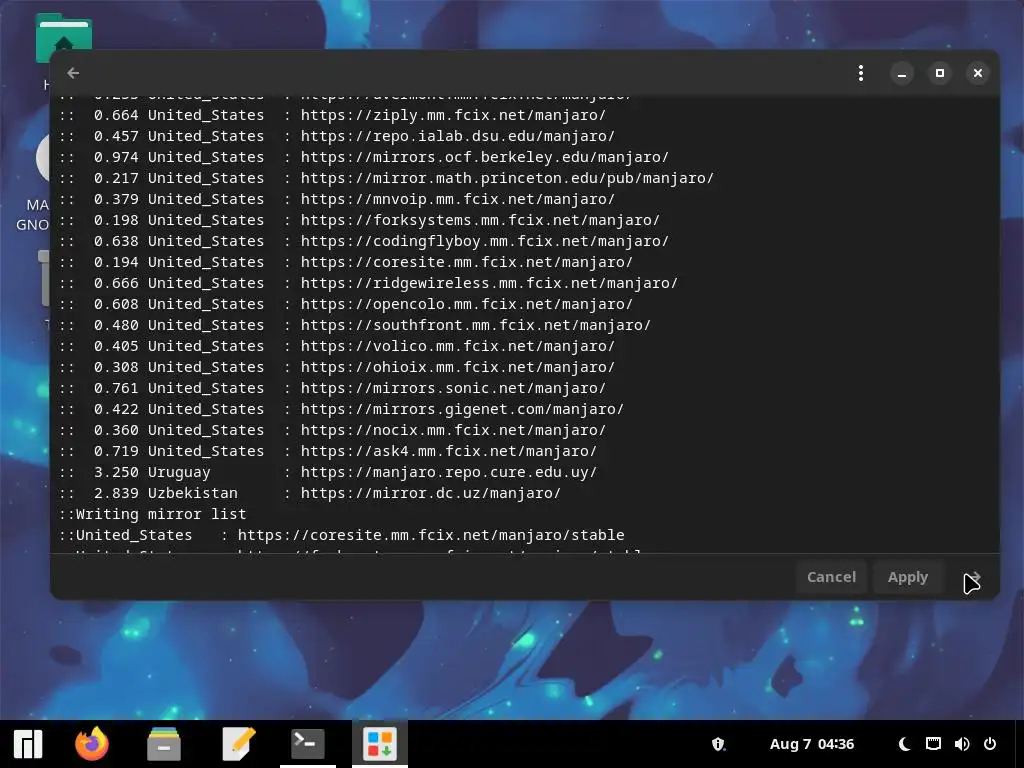Screen dimensions: 1024x768
Task: Select the repo.ialab.dsu.edu mirror line
Action: (x=337, y=136)
